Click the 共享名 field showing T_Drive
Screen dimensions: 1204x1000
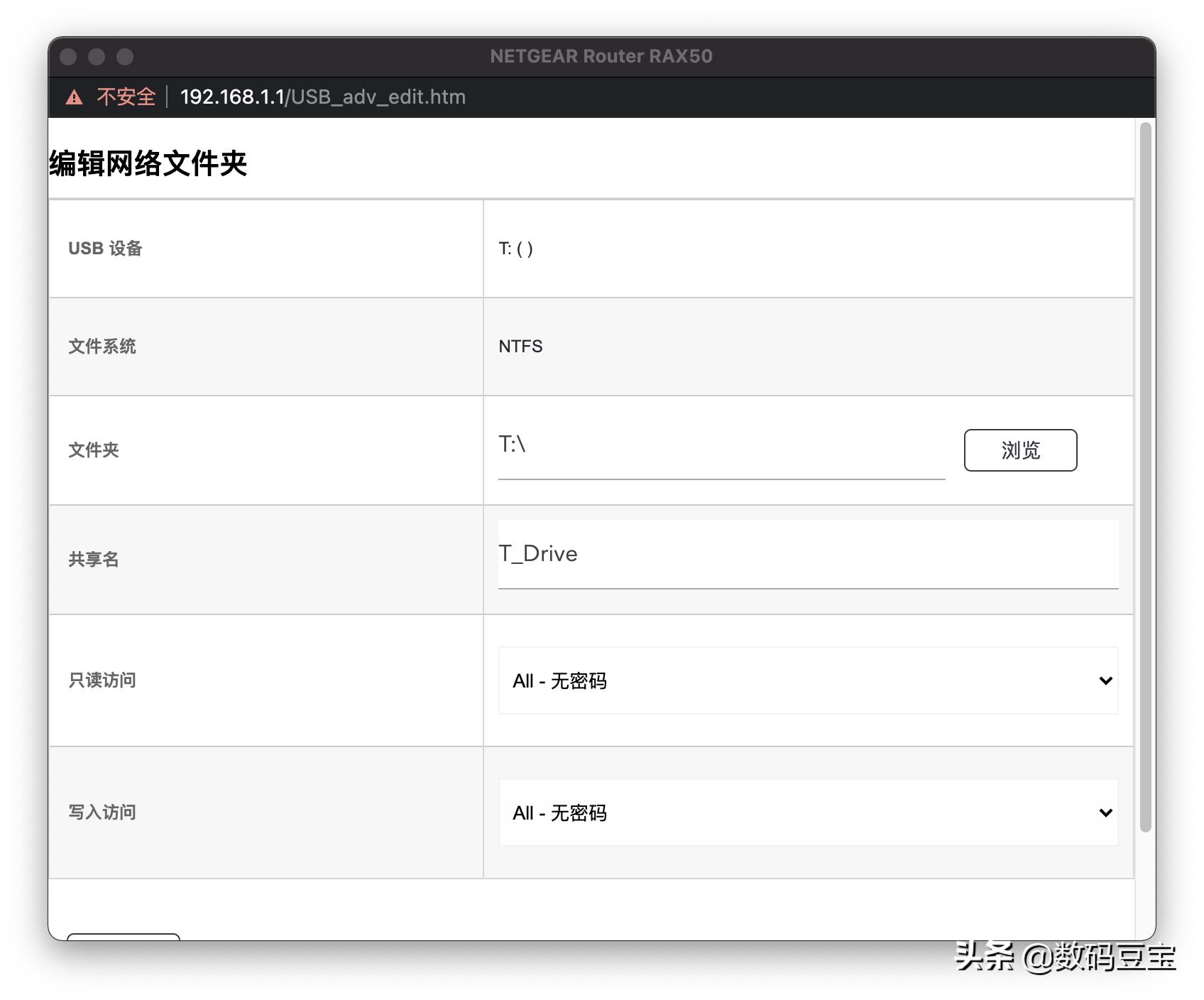[808, 554]
